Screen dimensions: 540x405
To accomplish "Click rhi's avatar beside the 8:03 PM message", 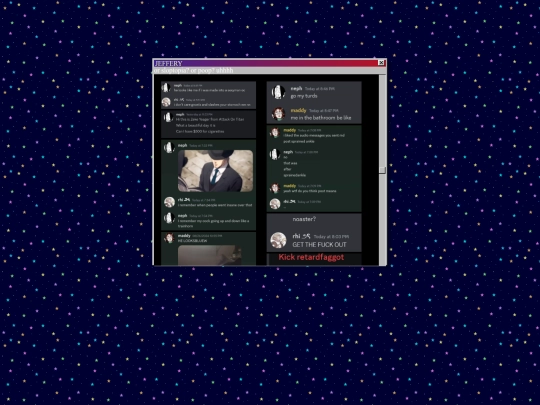I will click(278, 240).
